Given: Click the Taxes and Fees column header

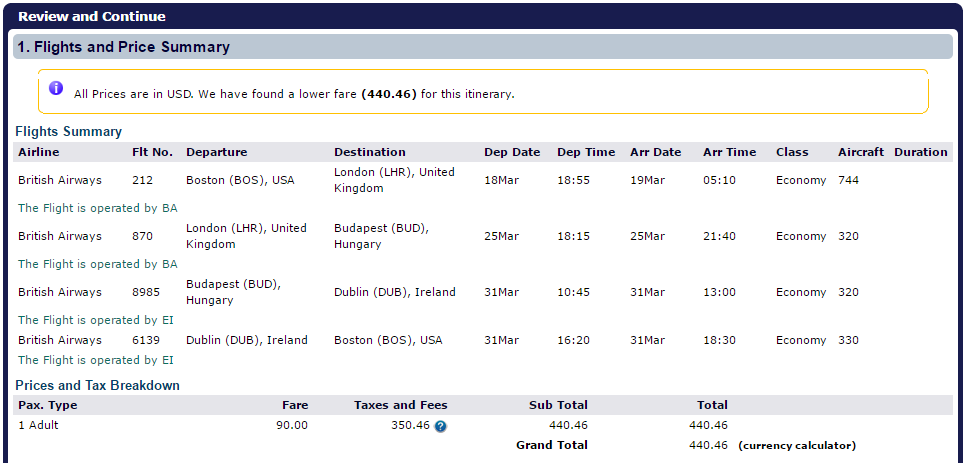Looking at the screenshot, I should [401, 405].
